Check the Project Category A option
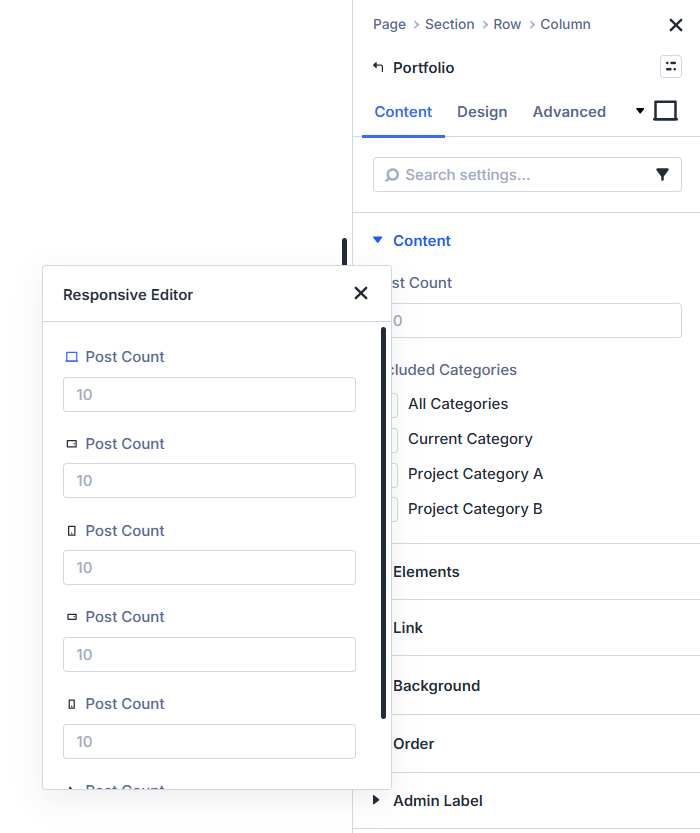 394,474
